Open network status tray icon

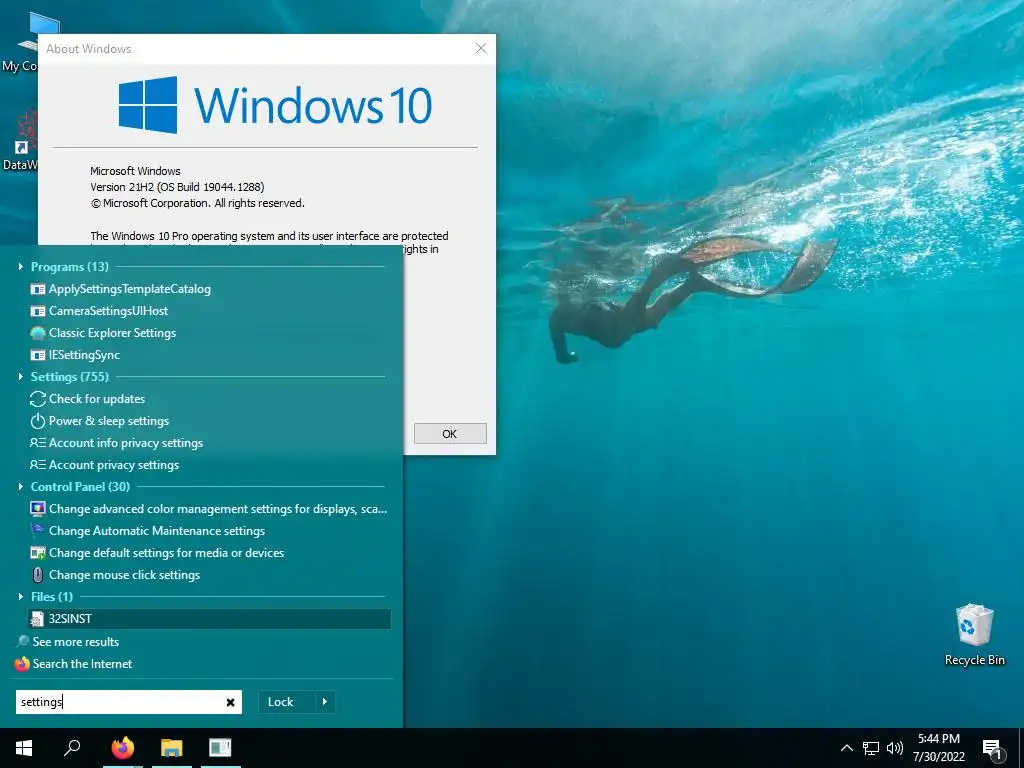tap(871, 748)
